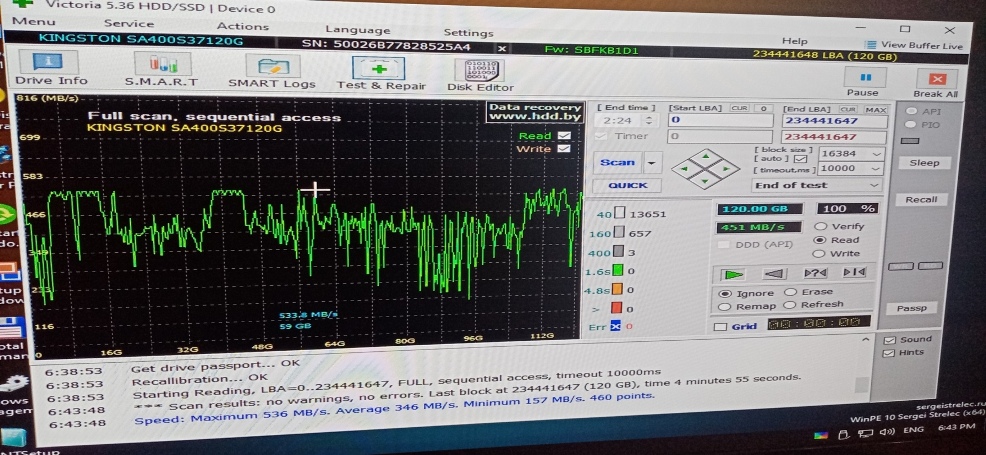Click the right arrow on navigation diamond
The height and width of the screenshot is (455, 986).
[727, 168]
